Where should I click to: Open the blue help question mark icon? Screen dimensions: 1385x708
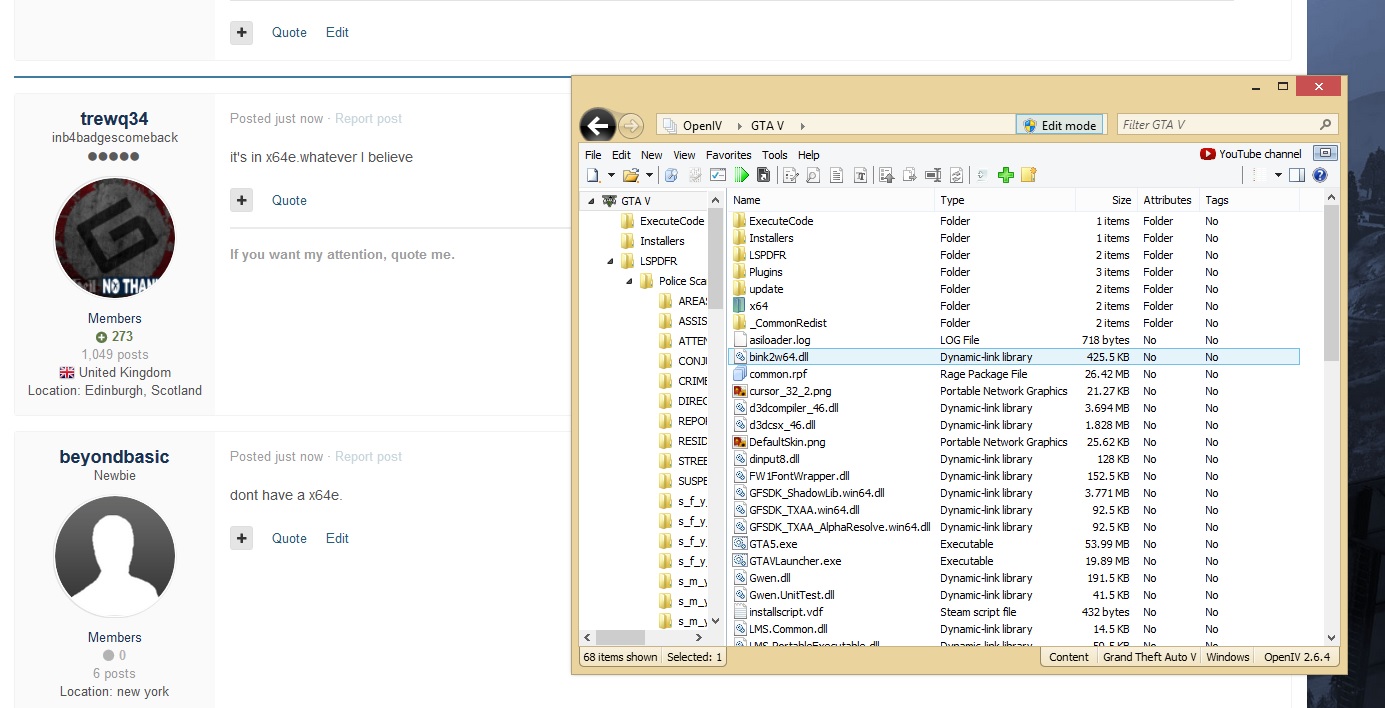tap(1320, 175)
